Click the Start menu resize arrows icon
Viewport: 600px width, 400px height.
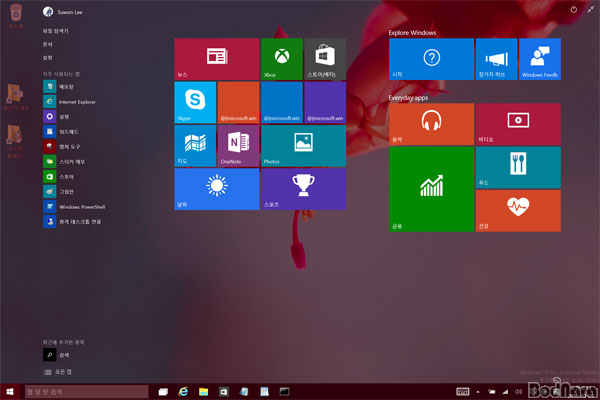point(591,10)
